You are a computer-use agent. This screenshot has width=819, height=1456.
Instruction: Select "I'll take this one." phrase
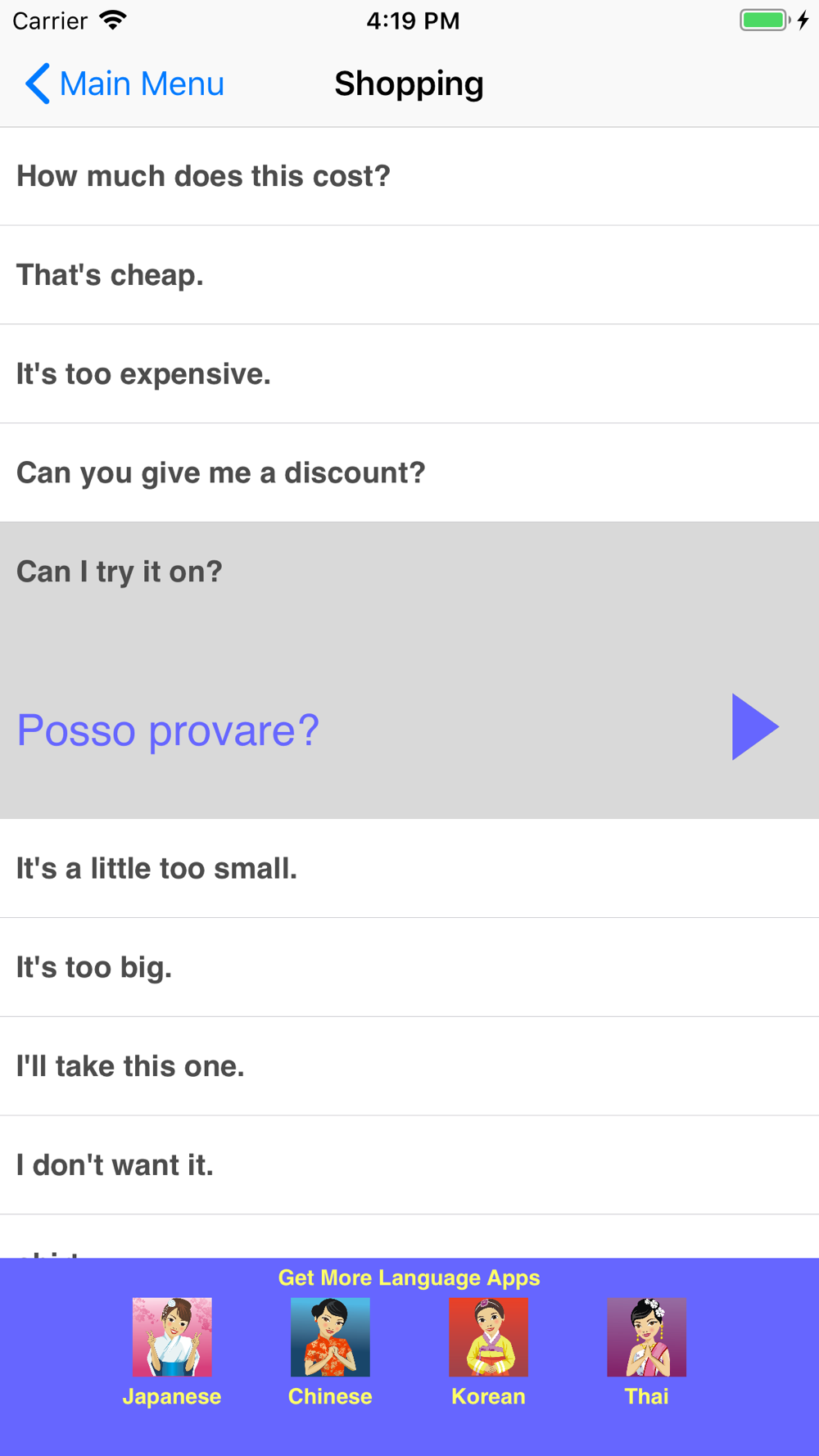click(409, 1066)
